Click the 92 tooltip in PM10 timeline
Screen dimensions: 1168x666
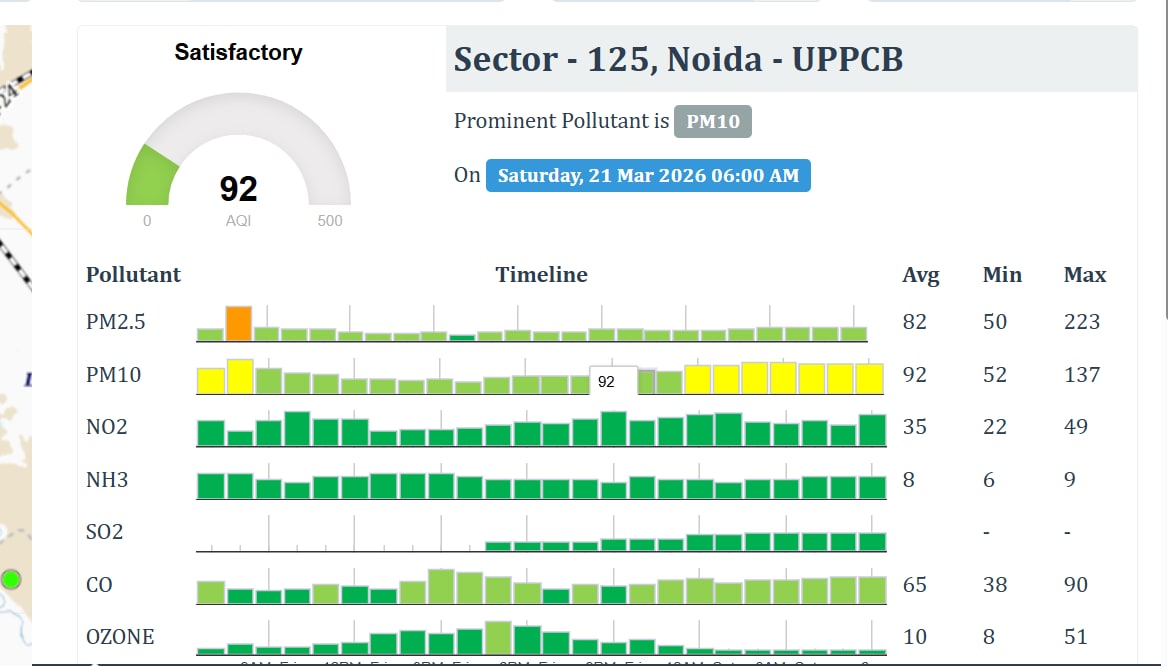tap(606, 381)
